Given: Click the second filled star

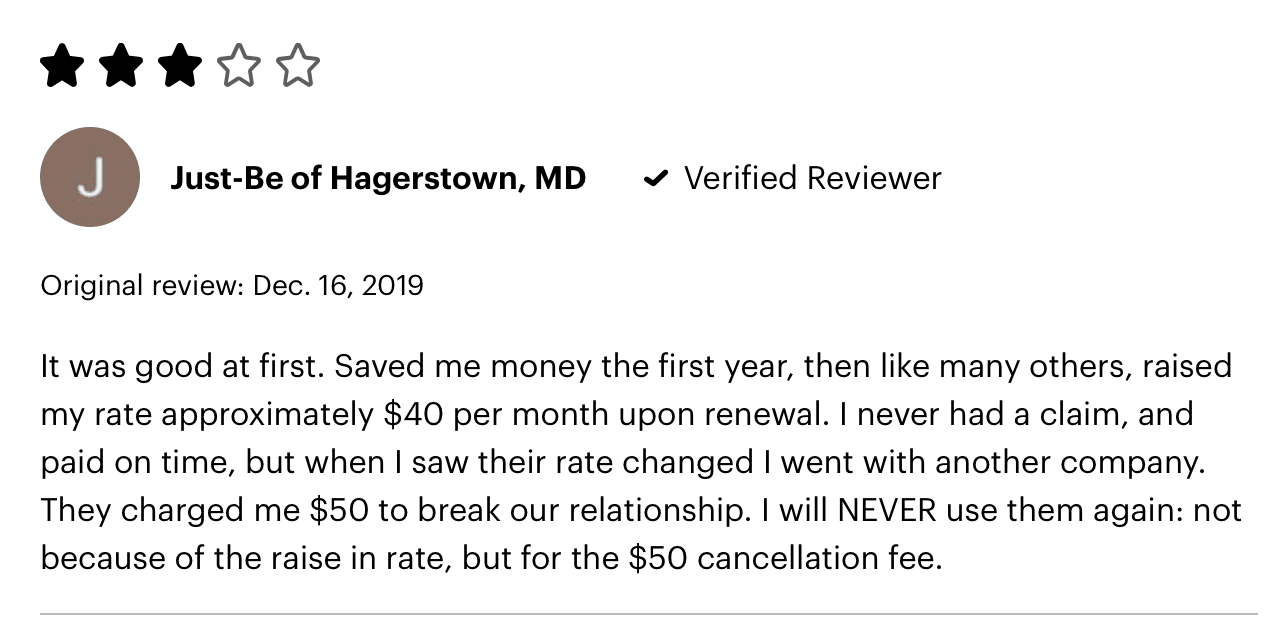Looking at the screenshot, I should click(x=120, y=66).
